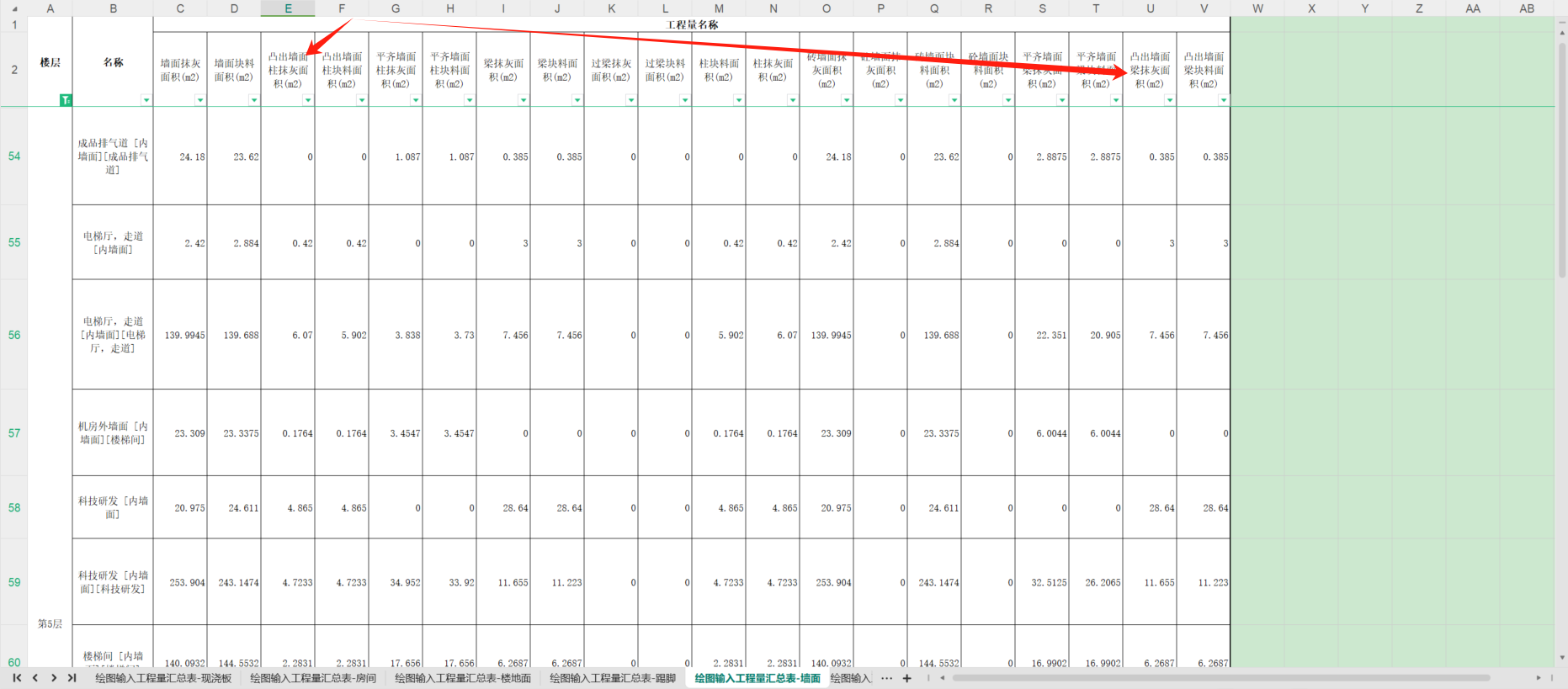The image size is (1568, 689).
Task: Select the active 绘图输入工程量汇总表-墙面 sheet tab
Action: (757, 678)
